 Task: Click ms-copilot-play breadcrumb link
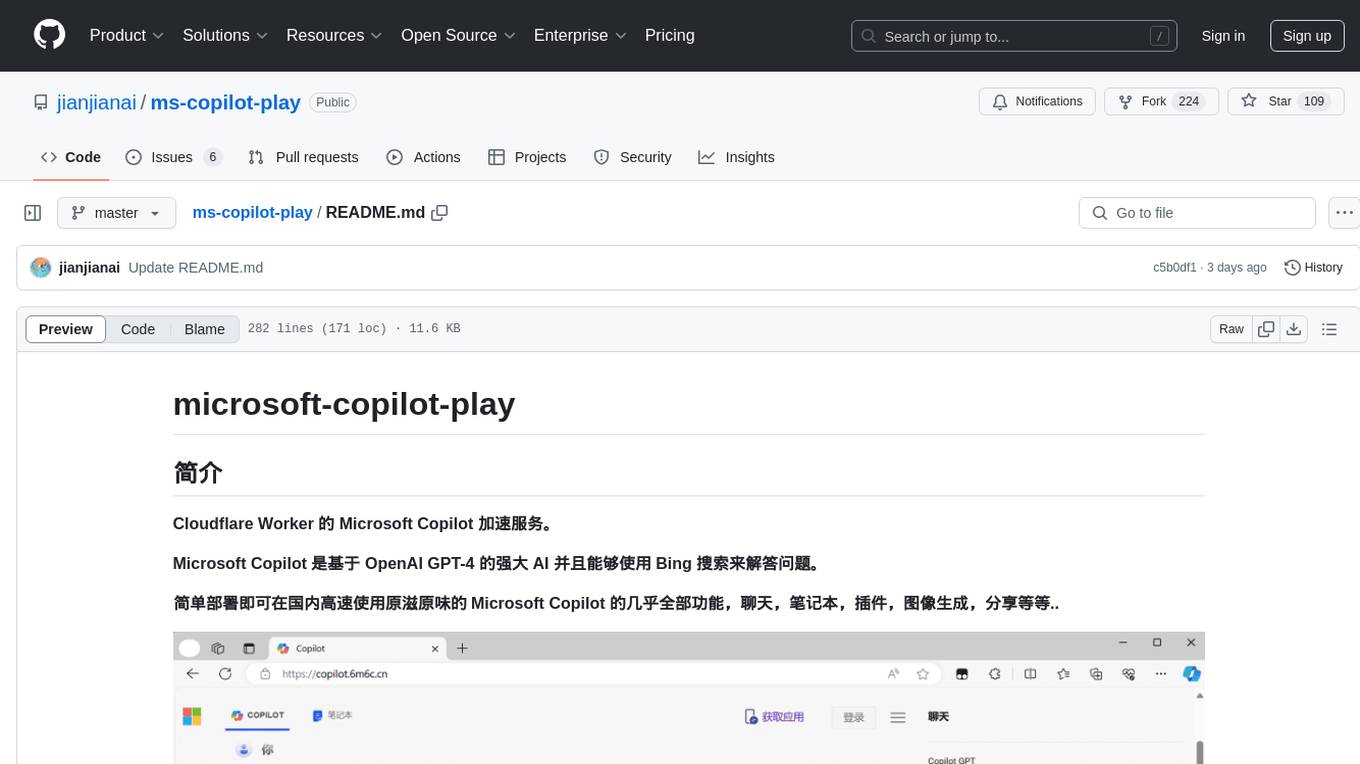click(252, 213)
